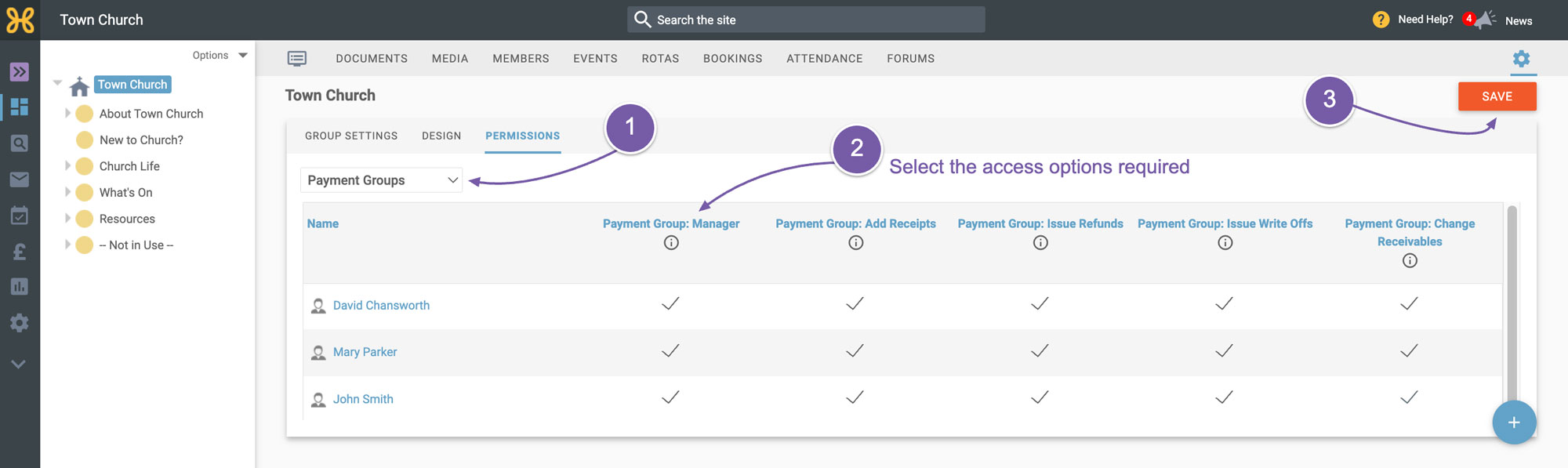The image size is (1568, 468).
Task: Open the pound sign payments icon
Action: coord(20,252)
